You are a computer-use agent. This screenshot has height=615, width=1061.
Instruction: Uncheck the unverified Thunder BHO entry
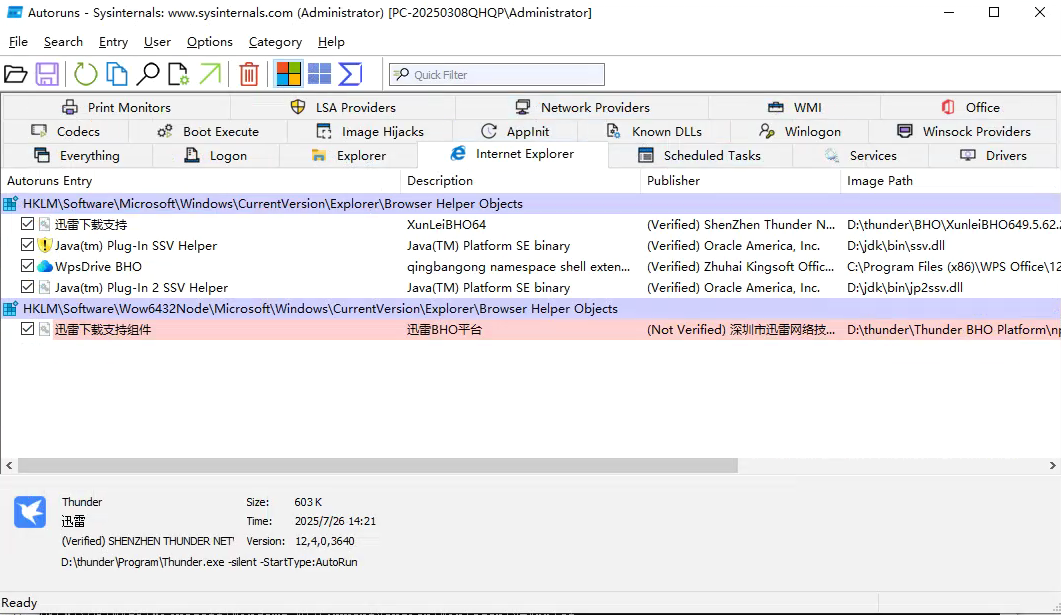[25, 329]
